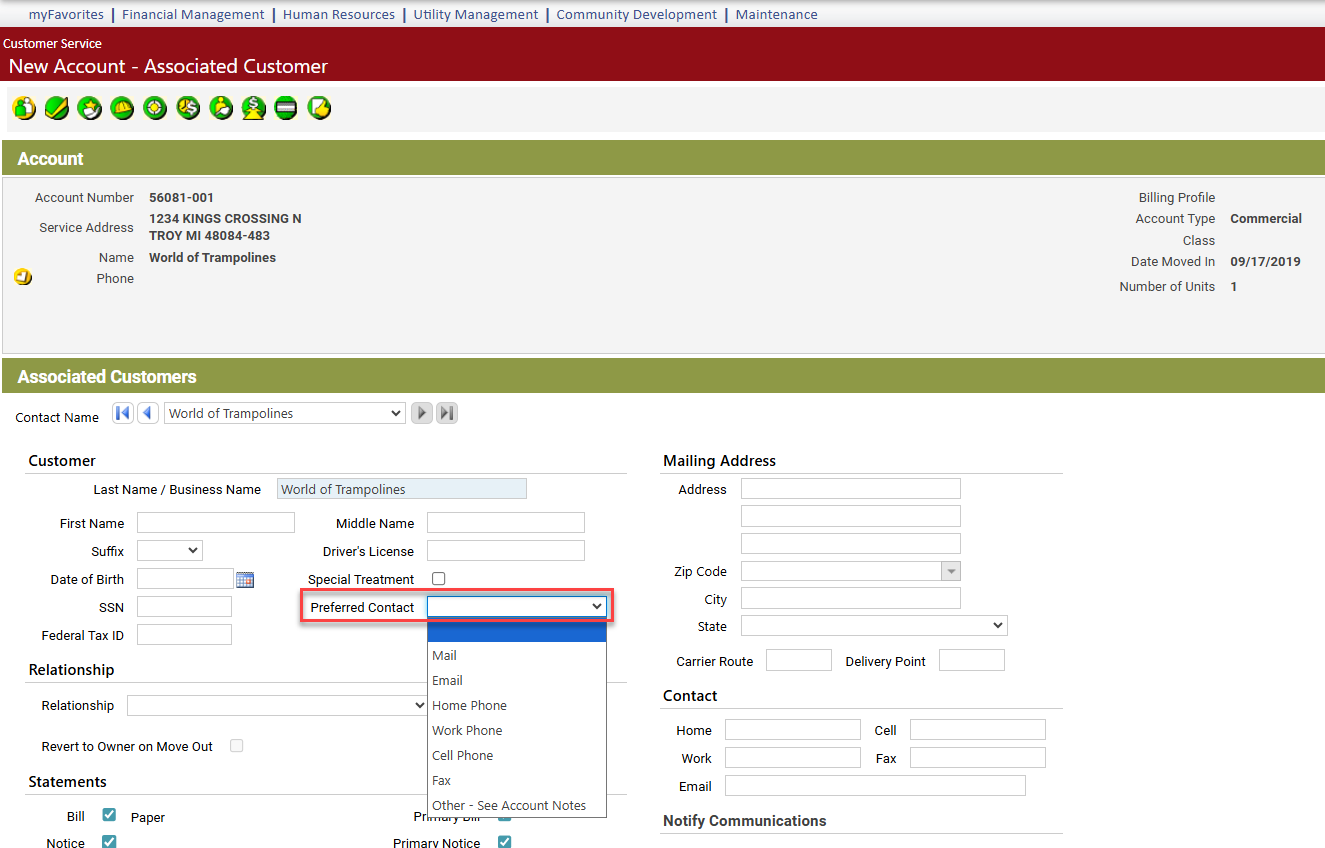The height and width of the screenshot is (848, 1325).
Task: Select Work Phone option in the list
Action: click(467, 730)
